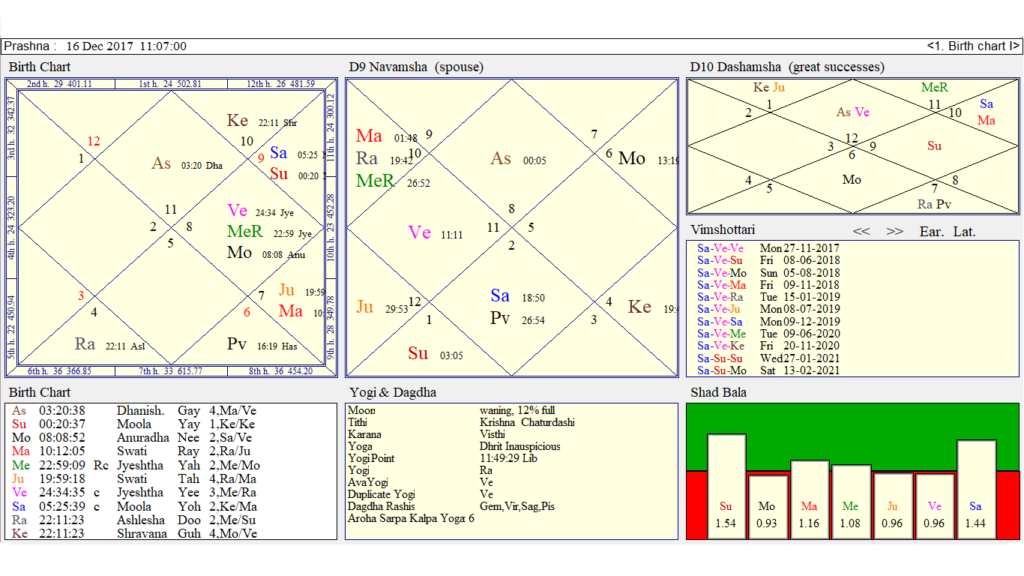Image resolution: width=1024 pixels, height=576 pixels.
Task: Click the Tithi Krishna Chaturdashi value
Action: coord(527,423)
